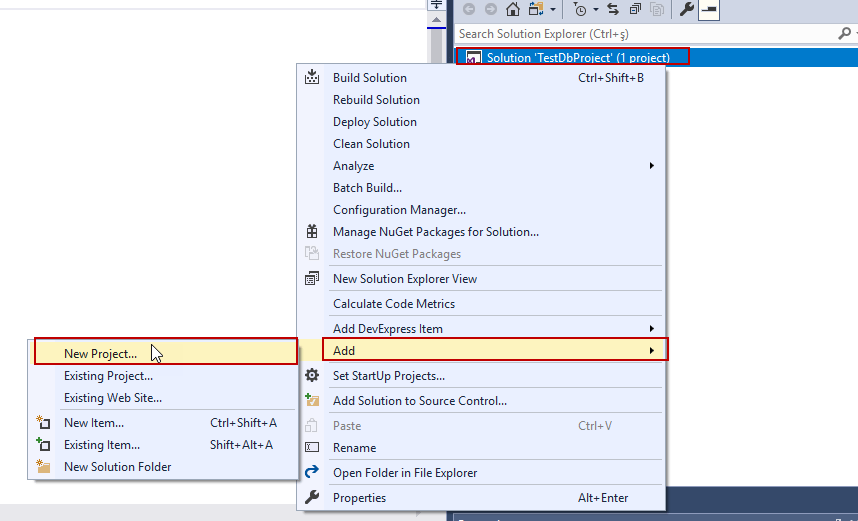This screenshot has width=858, height=521.
Task: Open Set StartUp Projects
Action: click(481, 375)
